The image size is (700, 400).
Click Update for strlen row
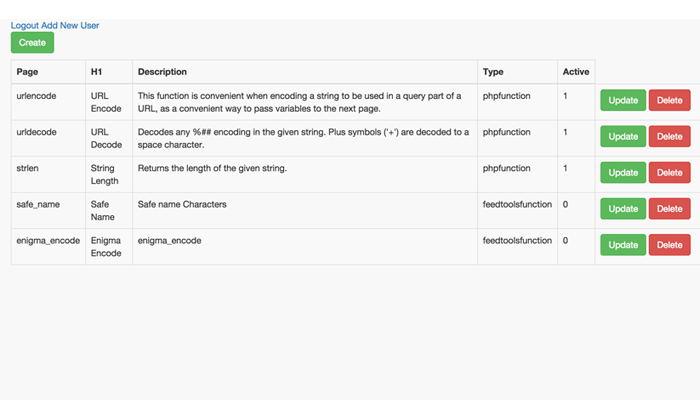coord(623,172)
